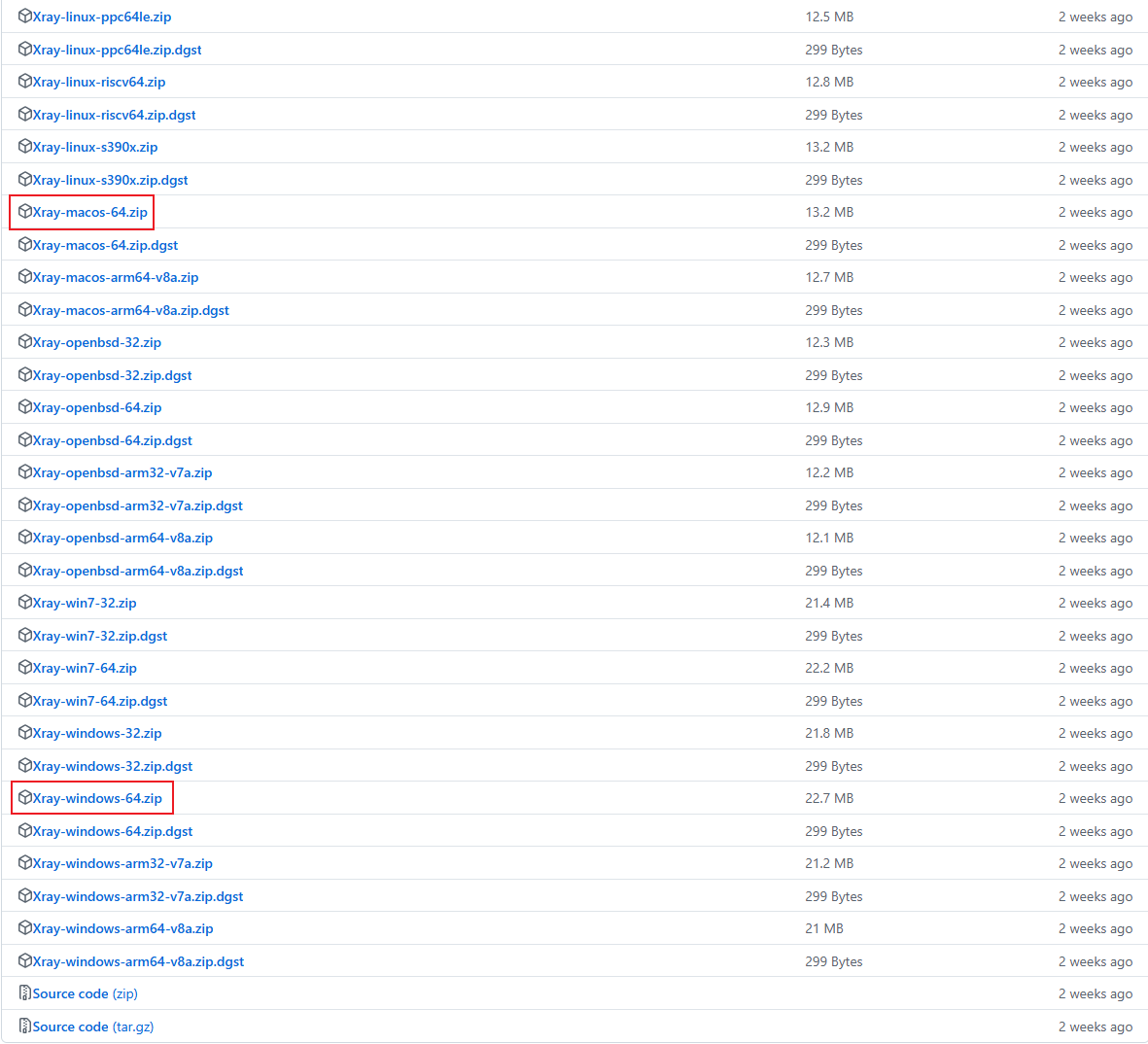
Task: Download Xray-openbsd-arm32-v7a.zip
Action: coord(122,472)
